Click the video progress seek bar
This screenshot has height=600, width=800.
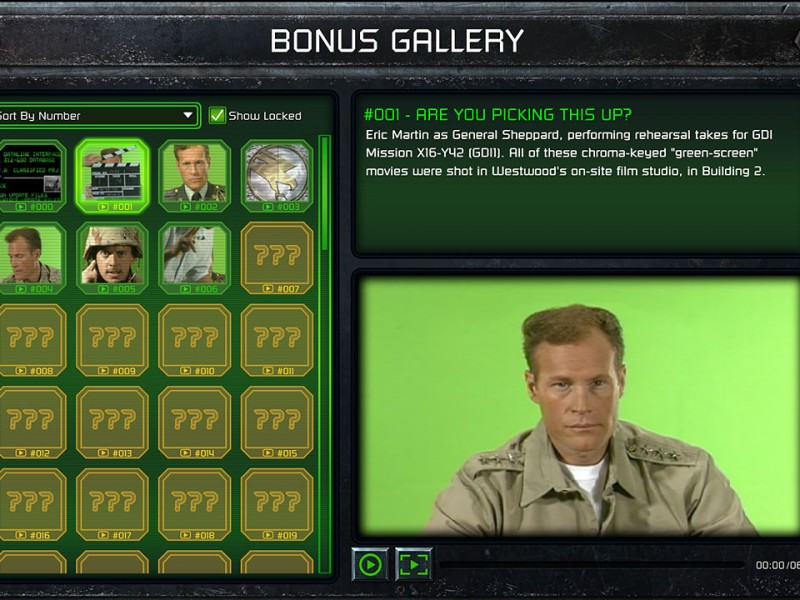click(x=592, y=565)
